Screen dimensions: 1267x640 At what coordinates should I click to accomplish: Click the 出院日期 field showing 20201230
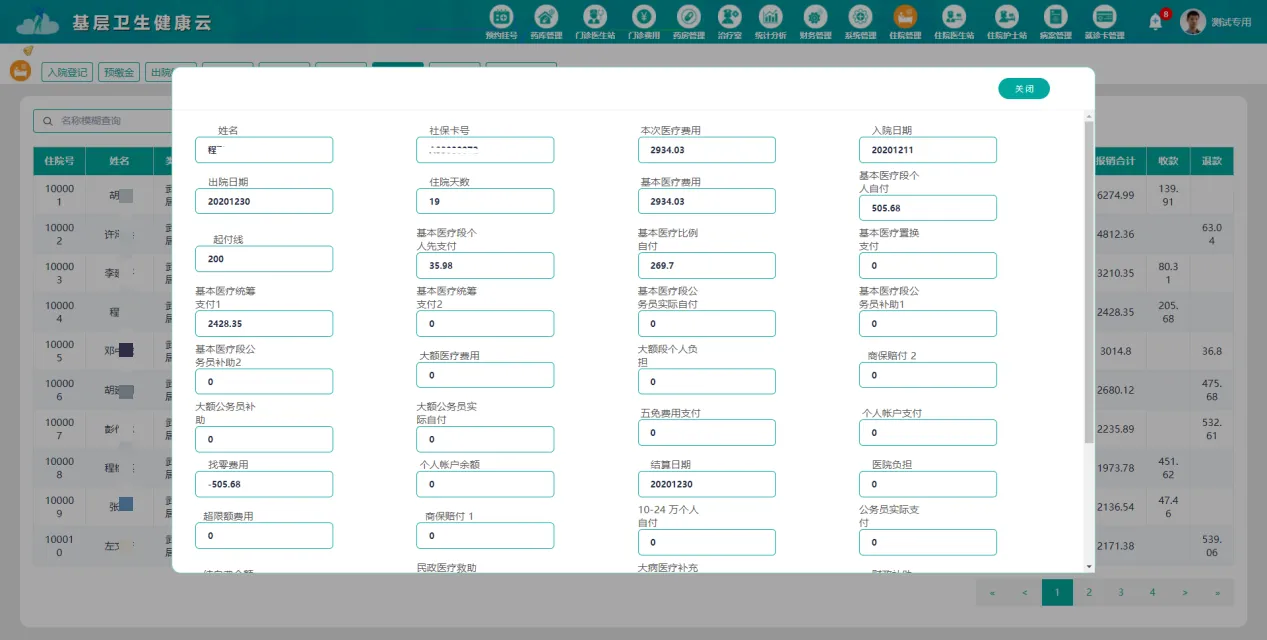pyautogui.click(x=264, y=201)
